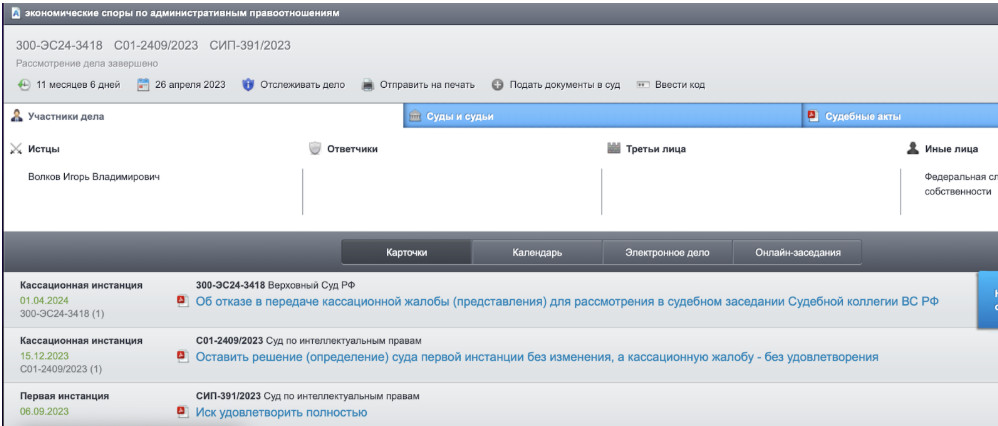Viewport: 998px width, 426px height.
Task: Click the date 06.09.2023
Action: tap(44, 411)
